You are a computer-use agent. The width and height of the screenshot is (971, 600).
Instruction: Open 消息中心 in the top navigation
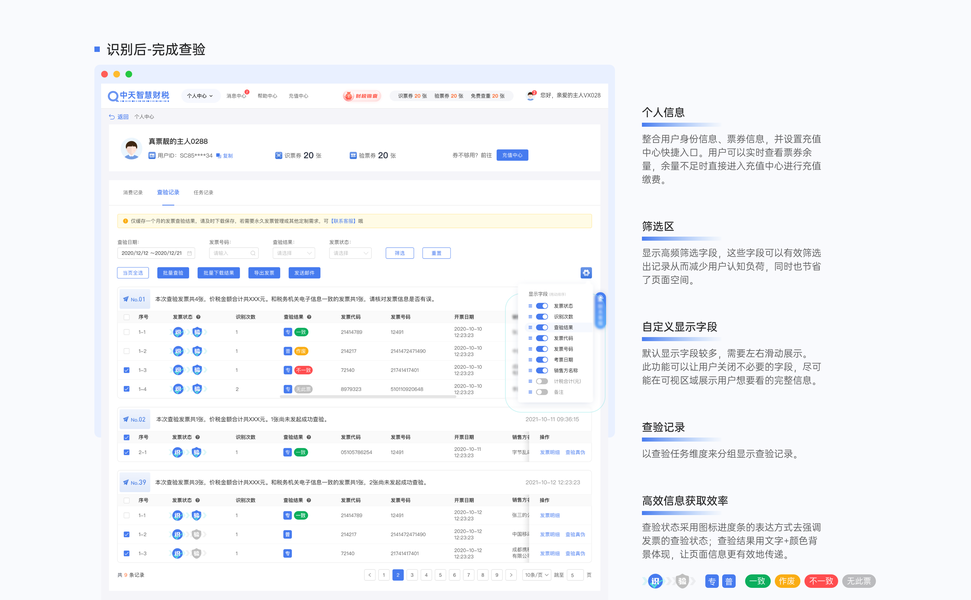[236, 96]
